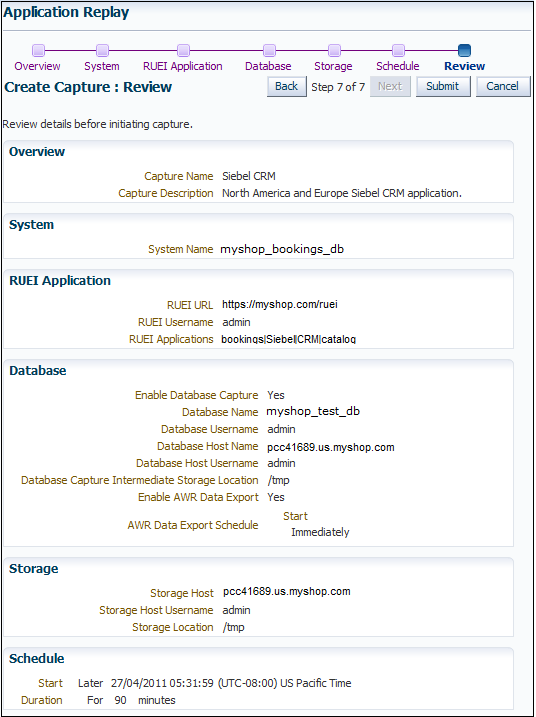The width and height of the screenshot is (536, 717).
Task: Click the greyed-out Next button
Action: [x=390, y=86]
